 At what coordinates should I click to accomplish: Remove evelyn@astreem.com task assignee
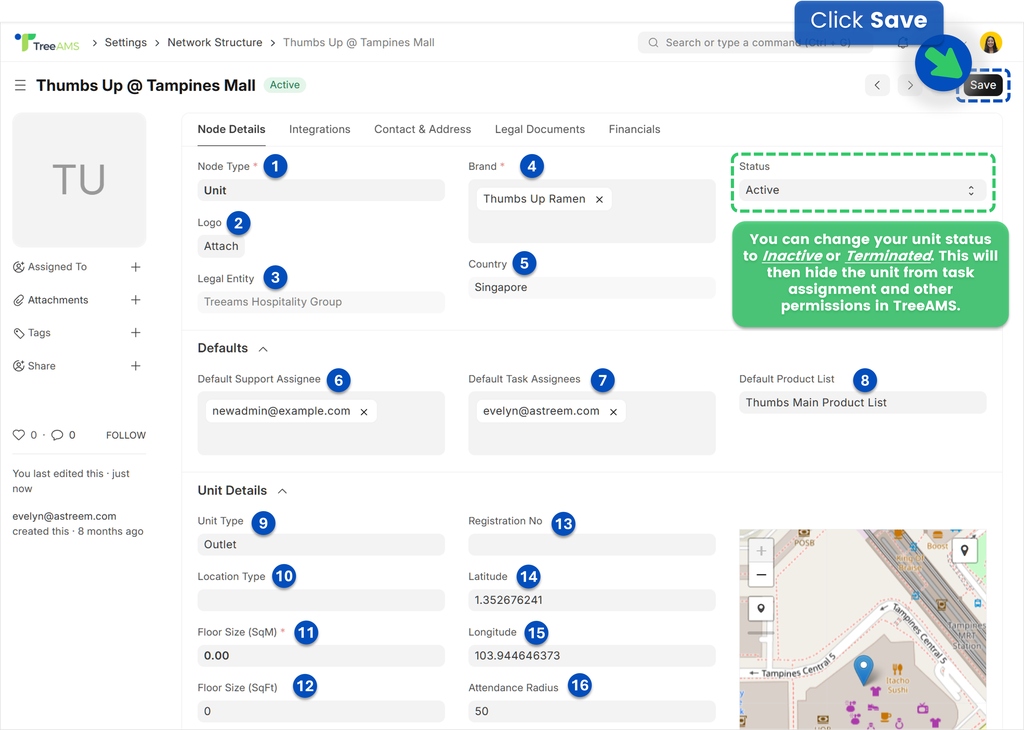coord(613,412)
